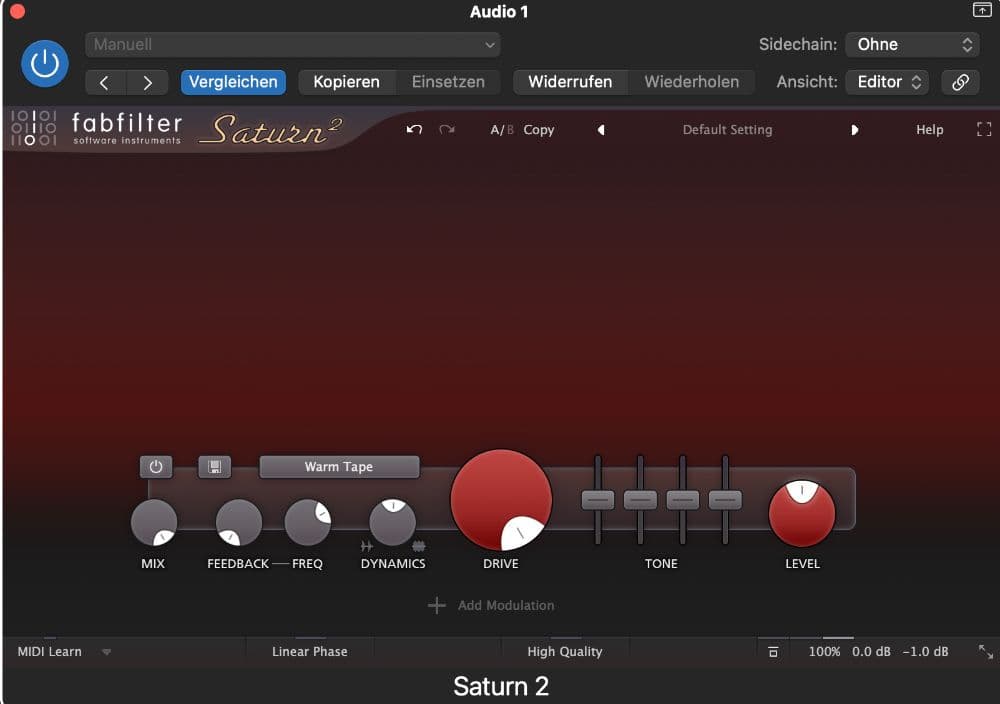This screenshot has width=1000, height=704.
Task: Toggle the Vergleichen compare button
Action: click(x=233, y=82)
